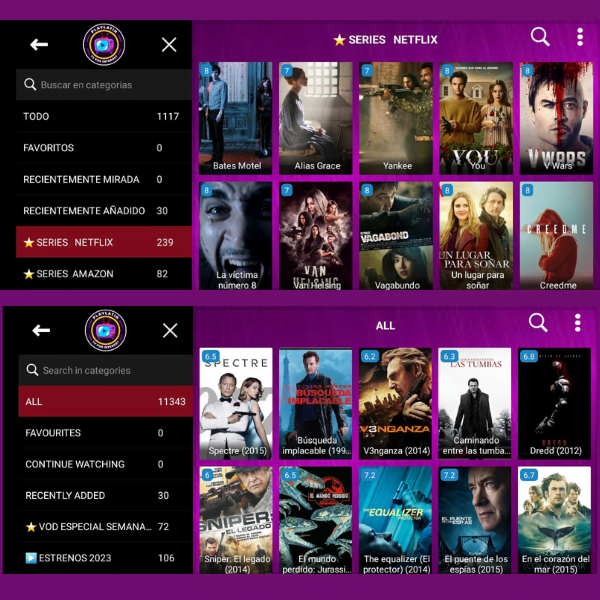Screen dimensions: 600x600
Task: Open V3nganza (2014) poster
Action: click(395, 404)
